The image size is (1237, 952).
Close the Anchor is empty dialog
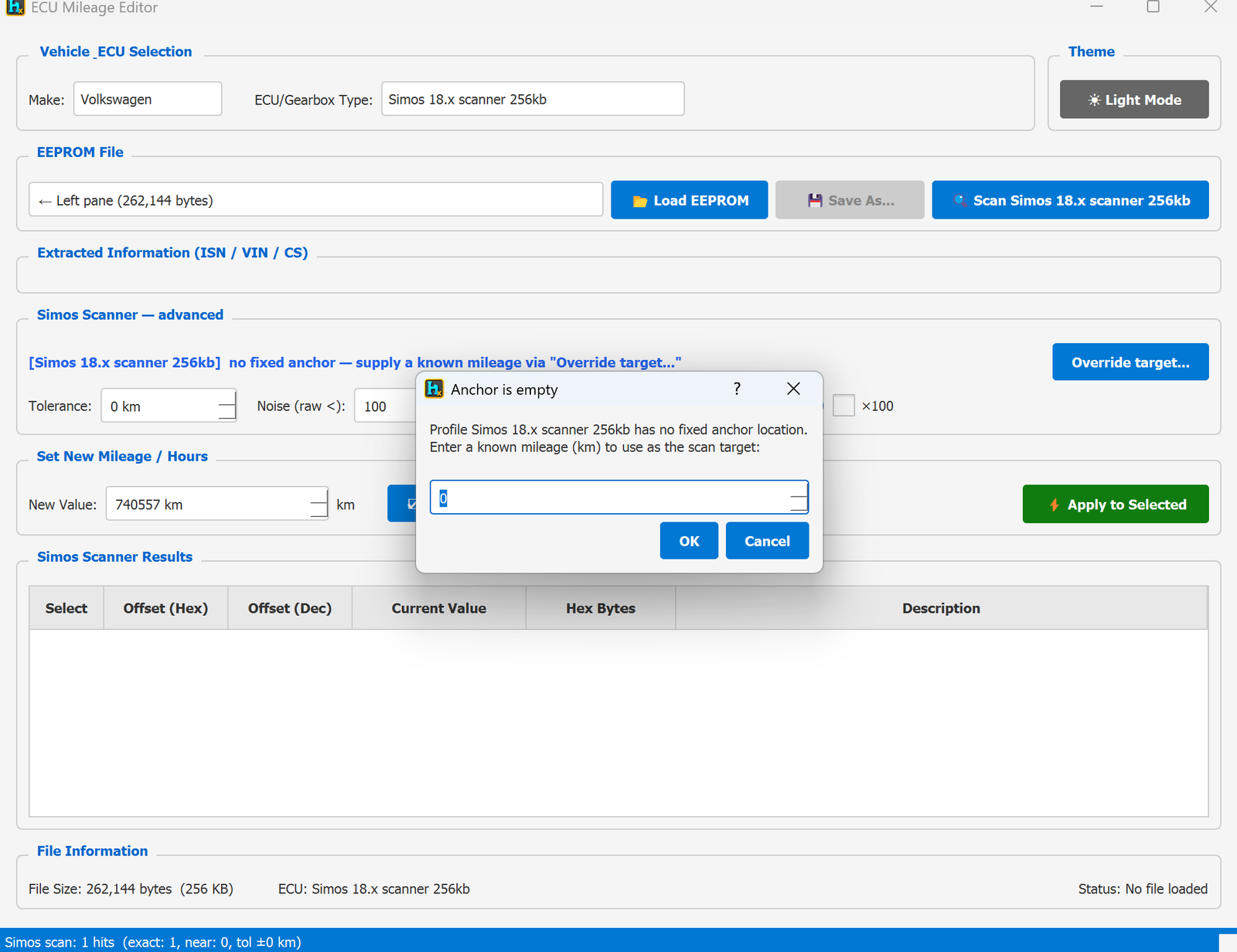click(x=793, y=389)
